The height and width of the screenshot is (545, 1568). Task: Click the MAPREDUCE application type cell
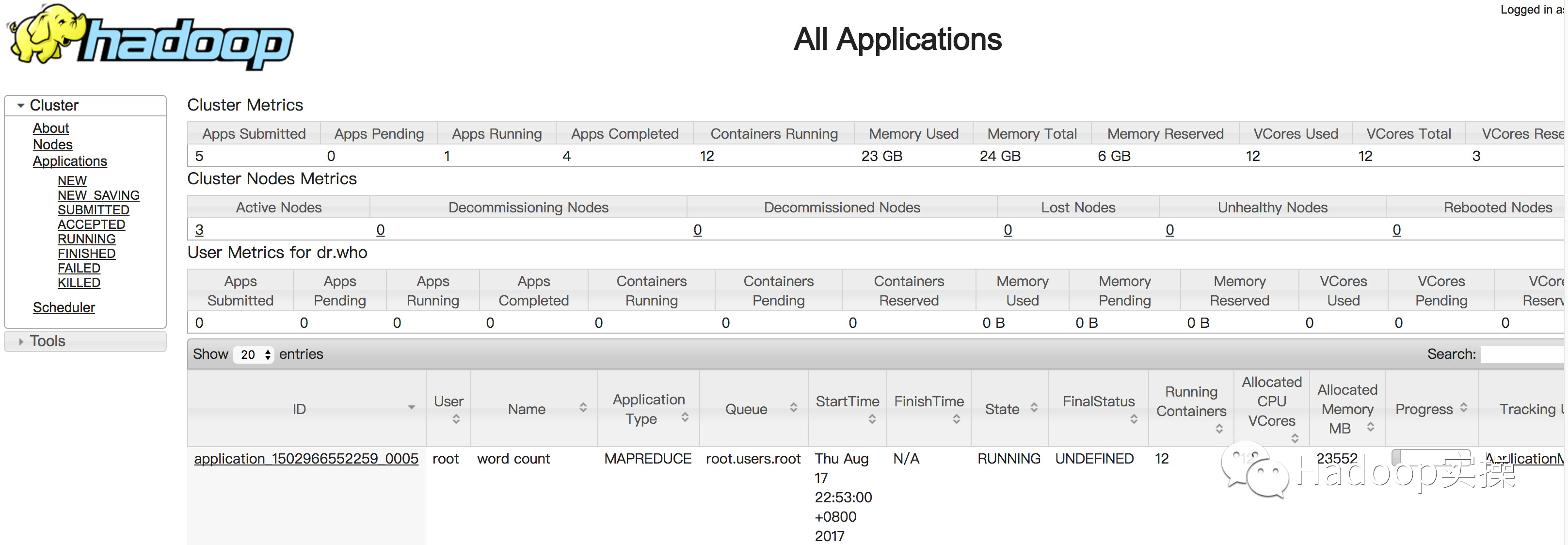tap(648, 459)
